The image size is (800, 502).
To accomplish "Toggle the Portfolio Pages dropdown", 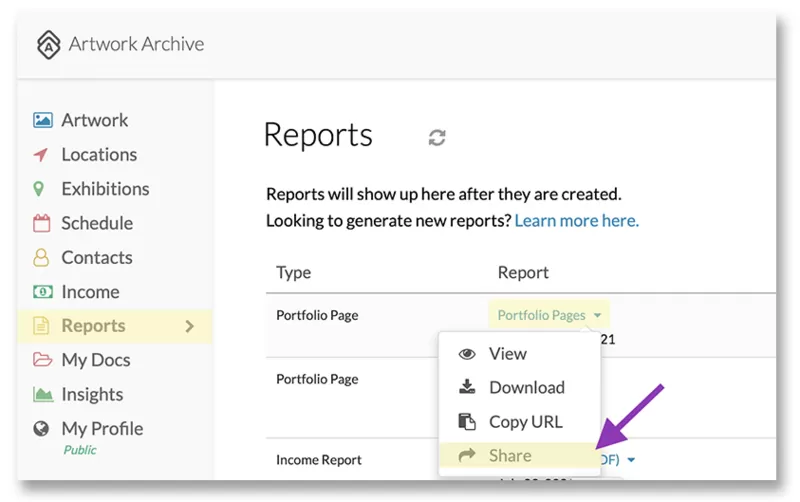I will pyautogui.click(x=549, y=315).
